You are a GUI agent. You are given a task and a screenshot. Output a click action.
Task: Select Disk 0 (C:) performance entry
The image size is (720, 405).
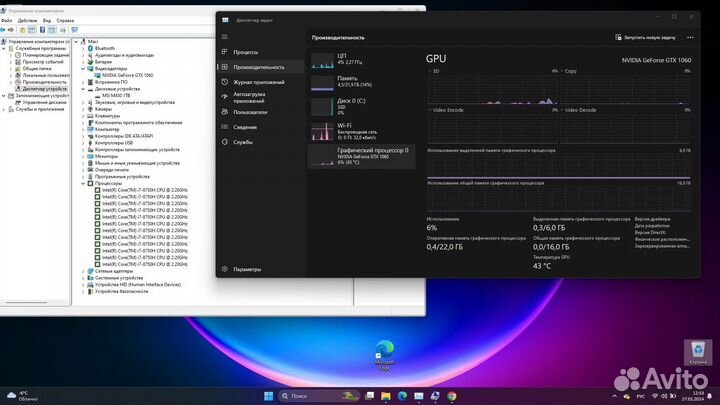362,107
